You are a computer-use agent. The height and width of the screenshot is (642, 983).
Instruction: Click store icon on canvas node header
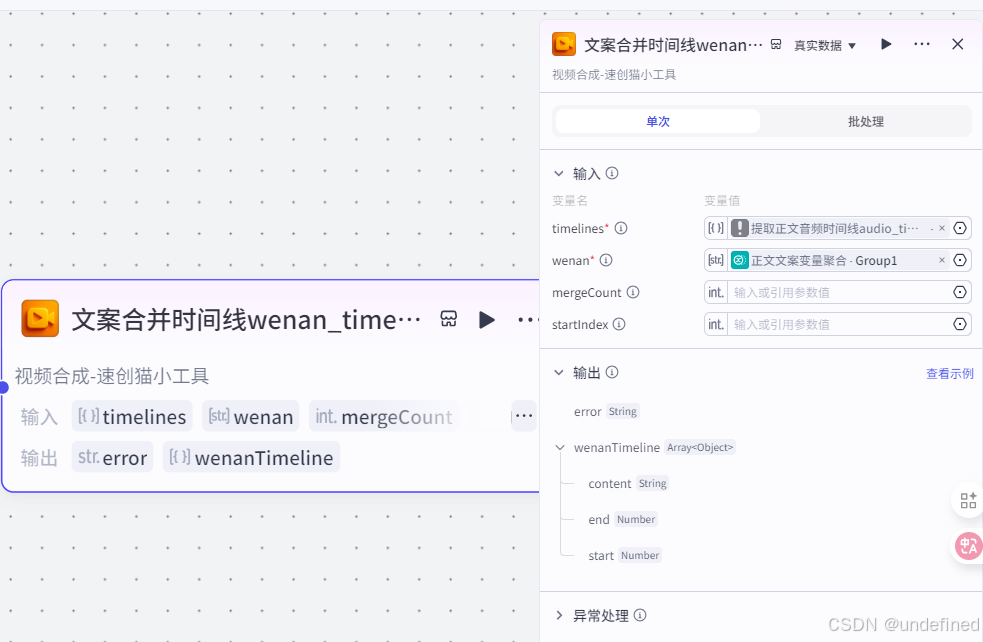449,319
